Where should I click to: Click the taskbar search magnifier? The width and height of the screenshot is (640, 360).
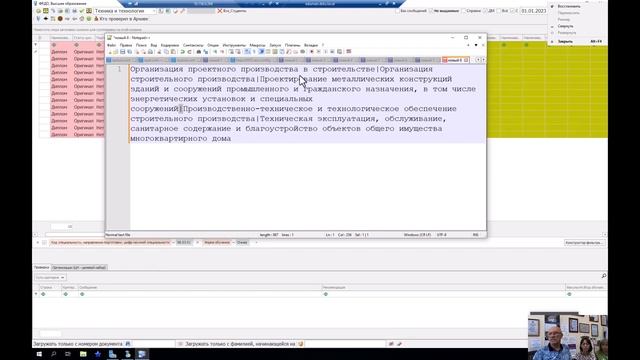pyautogui.click(x=53, y=354)
